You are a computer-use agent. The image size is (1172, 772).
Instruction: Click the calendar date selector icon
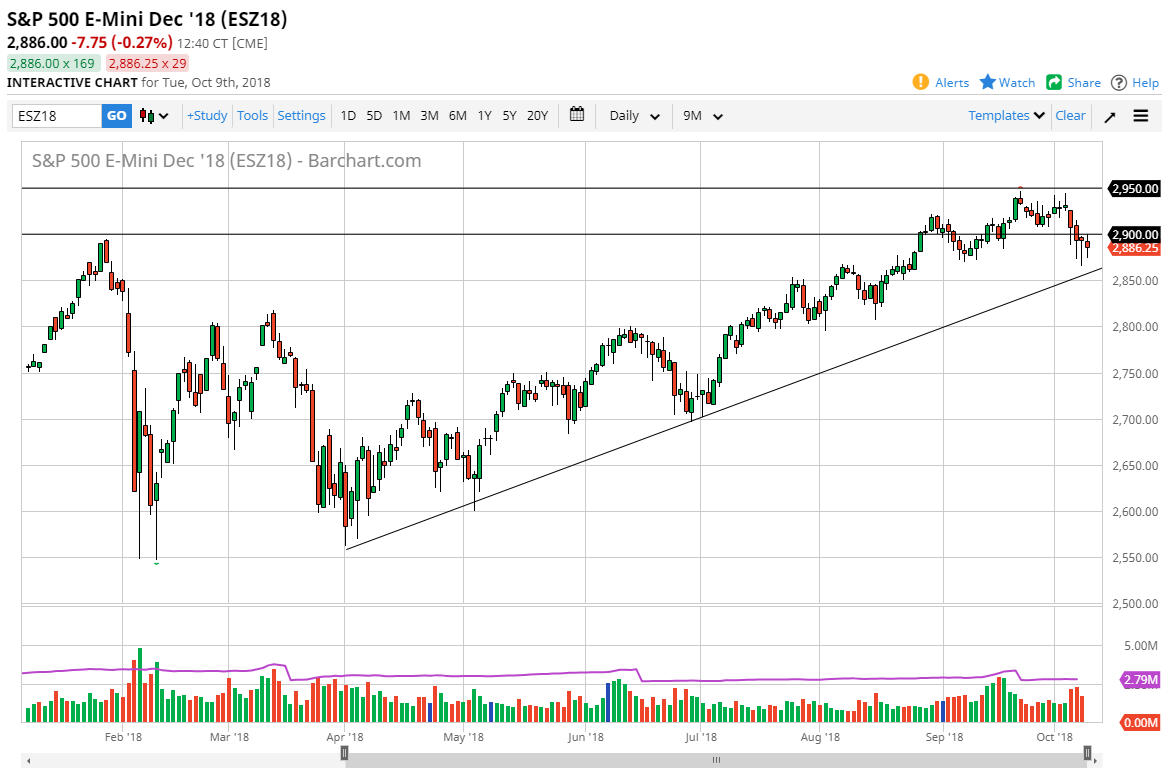577,115
